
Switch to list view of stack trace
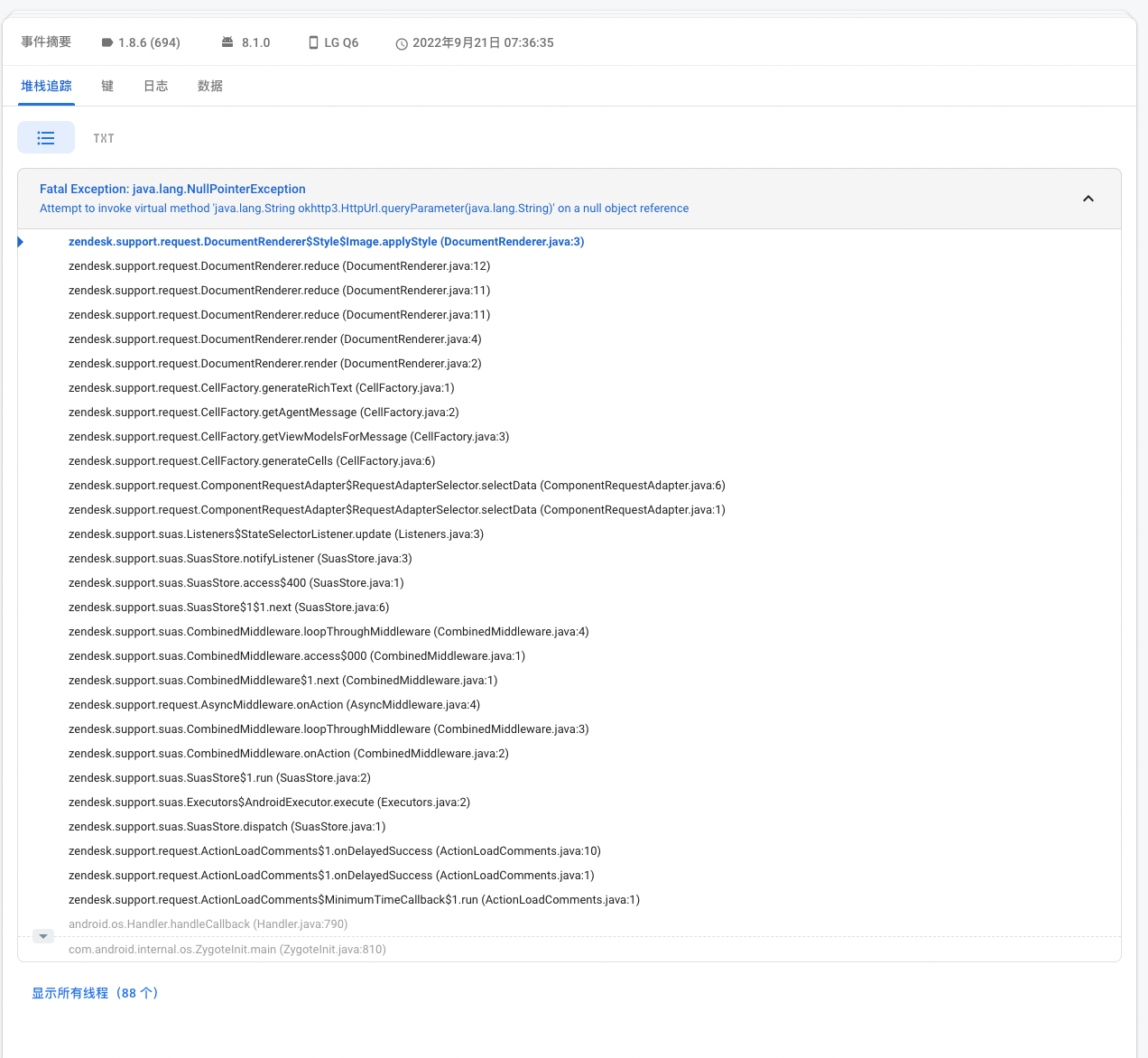46,138
